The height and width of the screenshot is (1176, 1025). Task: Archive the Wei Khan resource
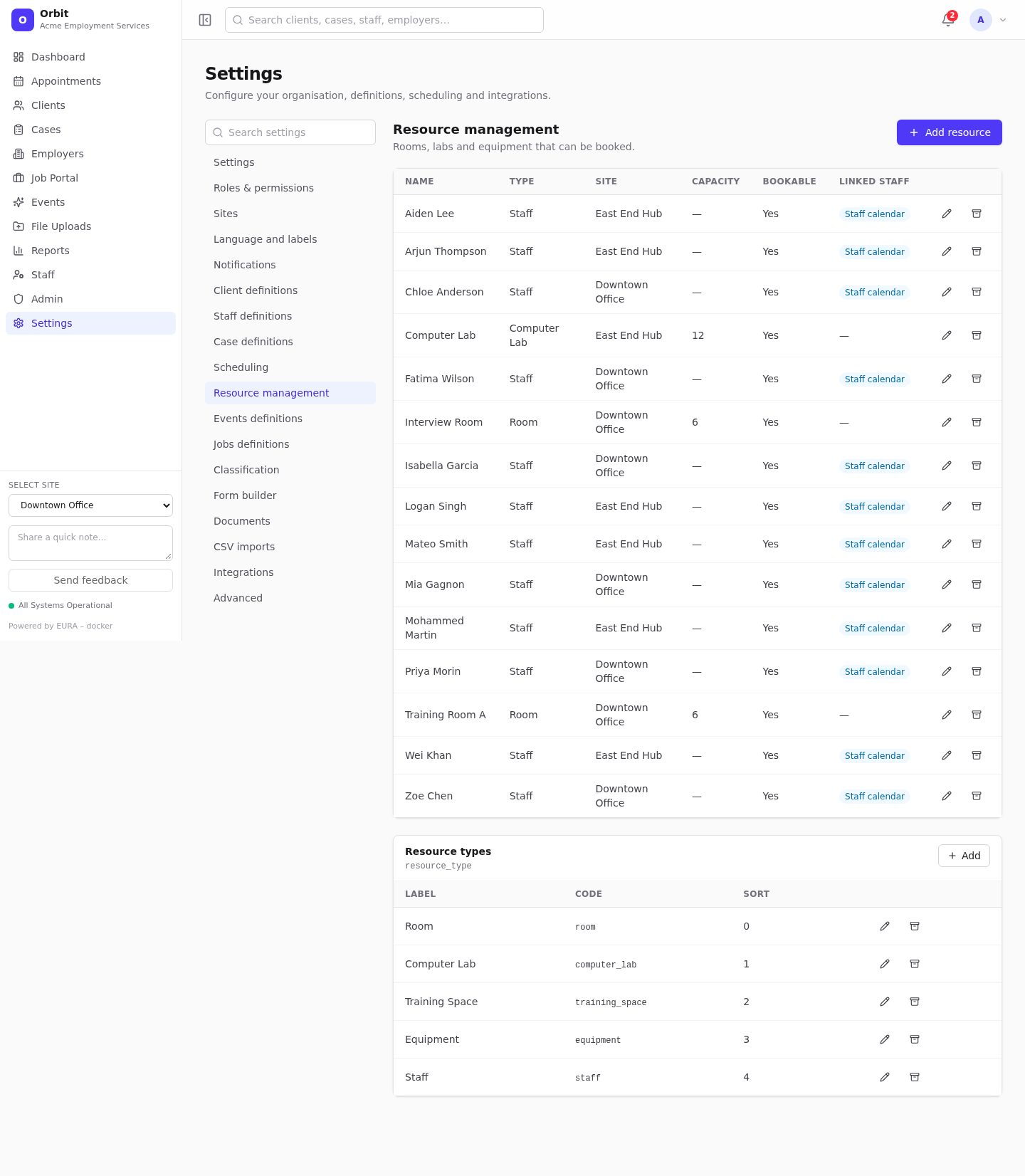977,755
